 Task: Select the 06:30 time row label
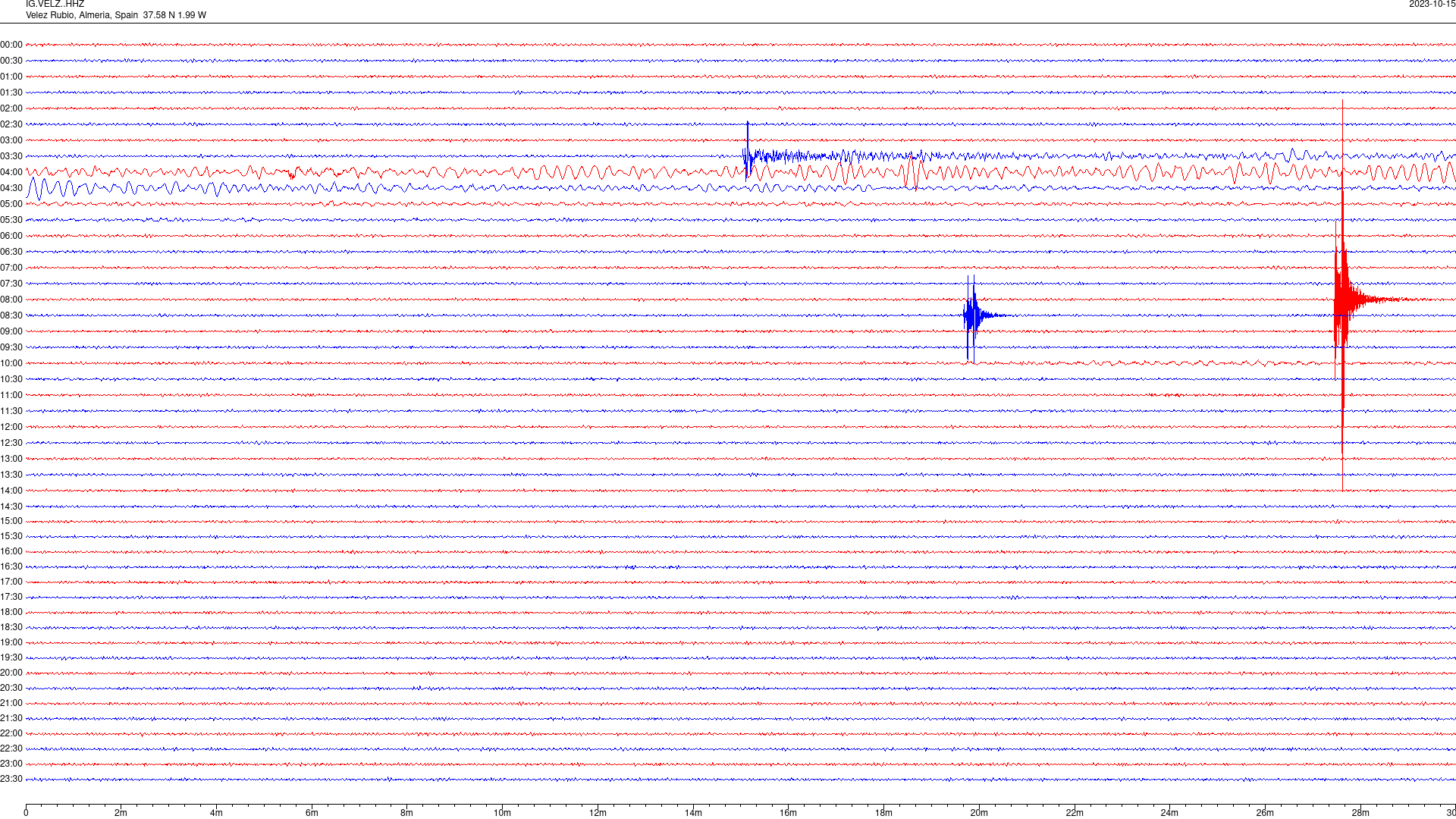pos(11,253)
